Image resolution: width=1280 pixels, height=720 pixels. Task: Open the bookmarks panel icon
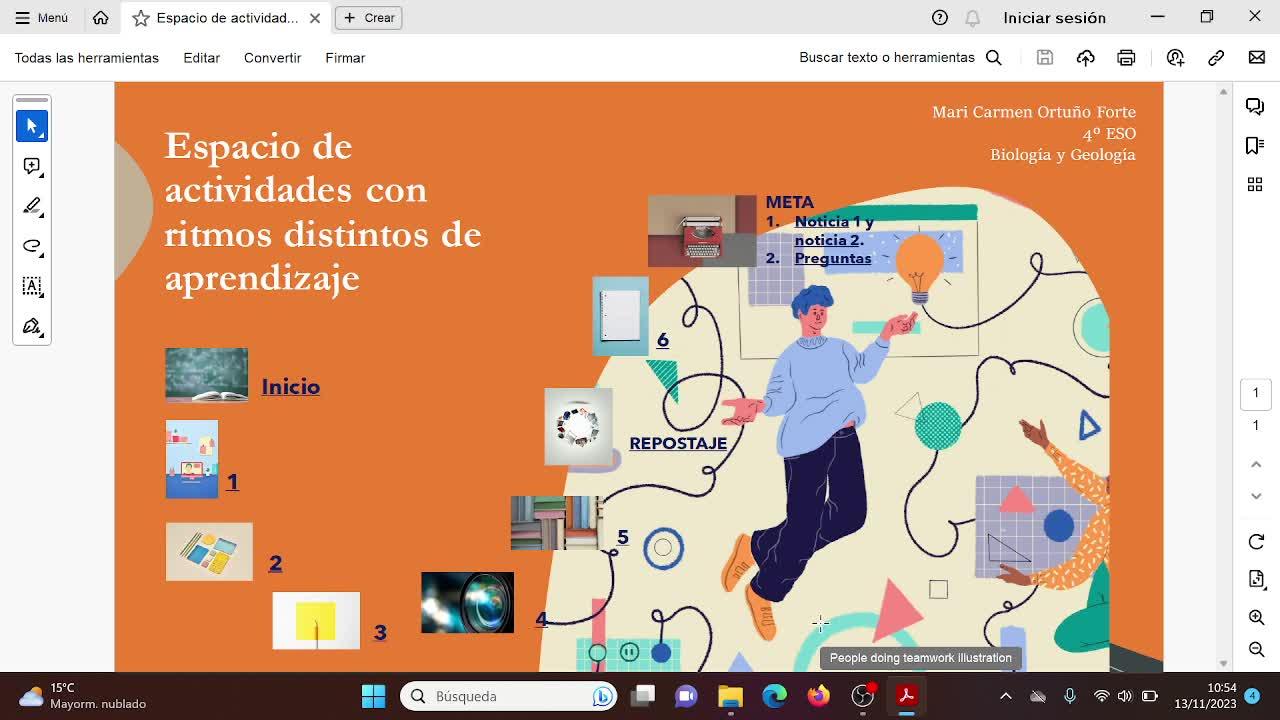1255,146
